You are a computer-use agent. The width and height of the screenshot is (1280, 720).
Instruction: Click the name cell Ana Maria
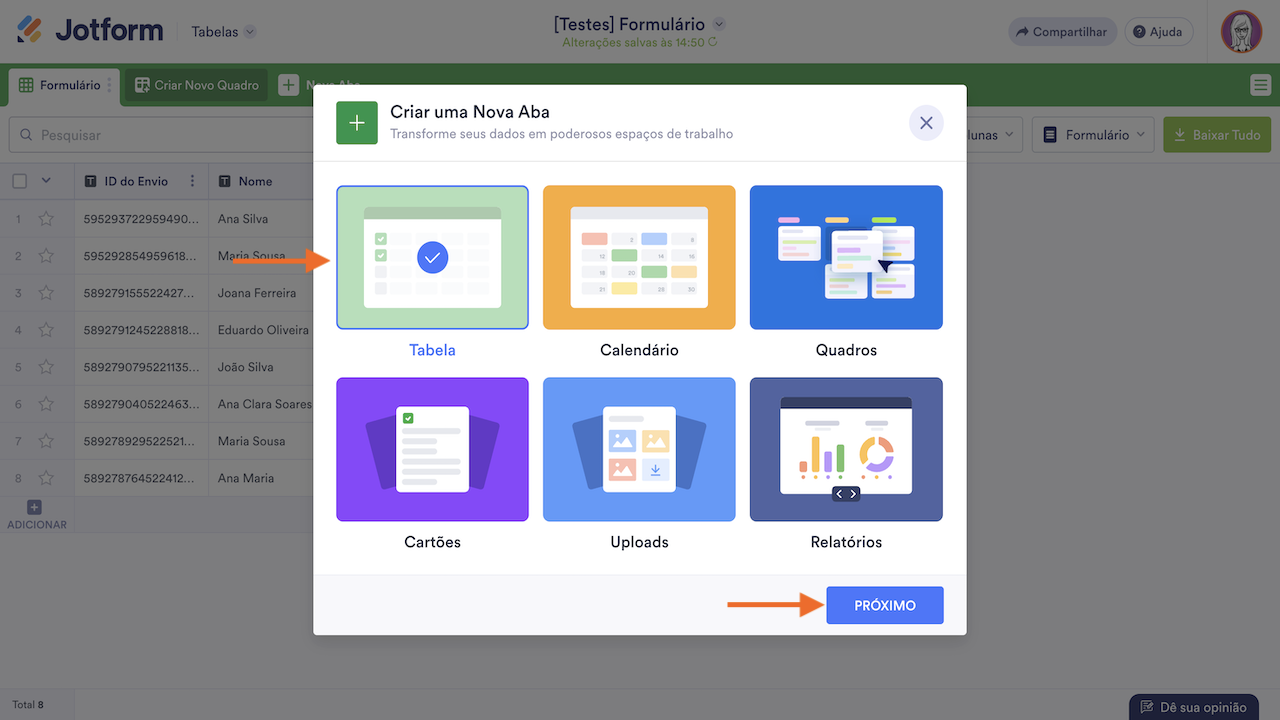tap(261, 478)
